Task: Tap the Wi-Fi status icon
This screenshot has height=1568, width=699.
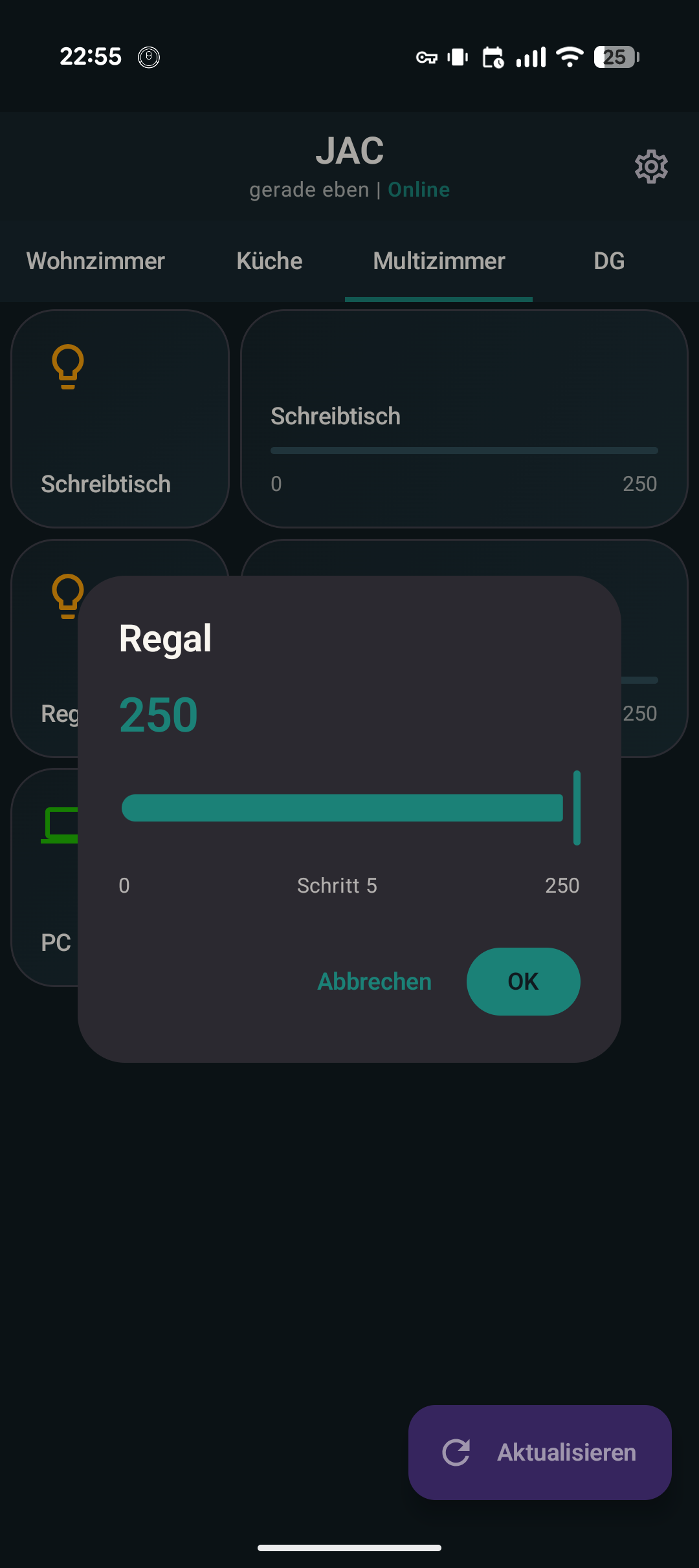Action: tap(570, 57)
